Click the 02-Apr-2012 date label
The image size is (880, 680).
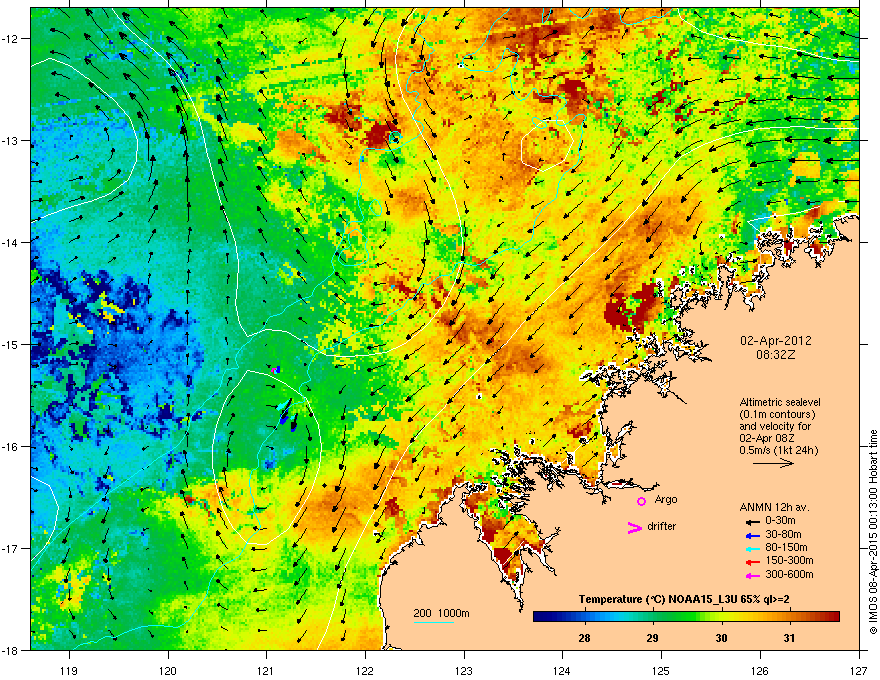pyautogui.click(x=776, y=341)
